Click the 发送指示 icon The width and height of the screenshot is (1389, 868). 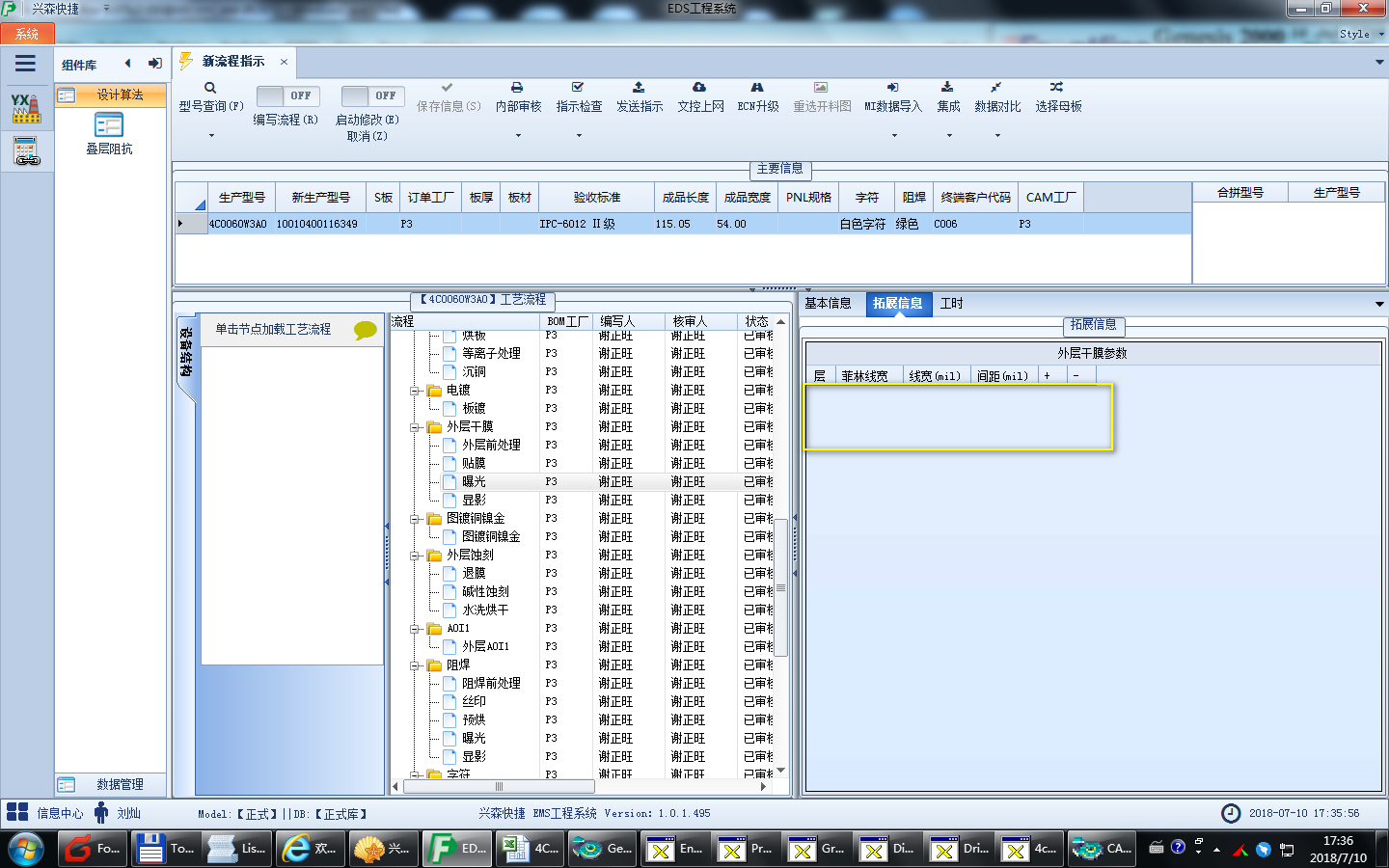(639, 88)
